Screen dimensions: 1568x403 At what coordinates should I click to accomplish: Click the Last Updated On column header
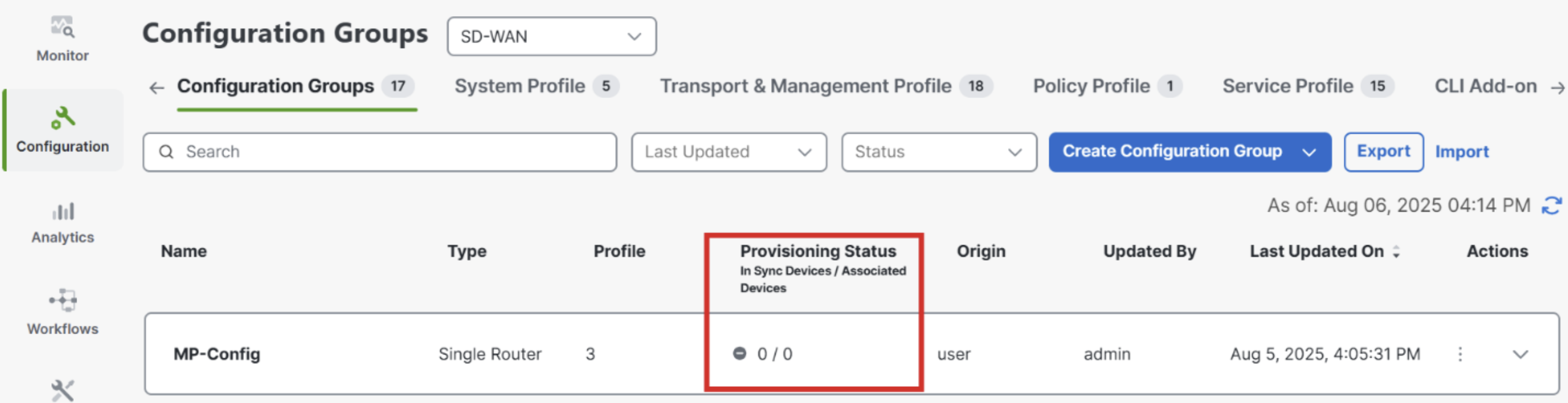(1316, 252)
